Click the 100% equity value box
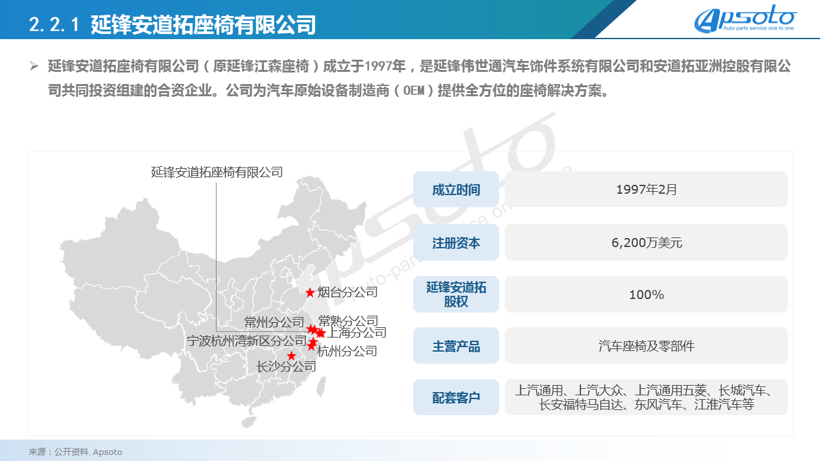 pos(646,294)
